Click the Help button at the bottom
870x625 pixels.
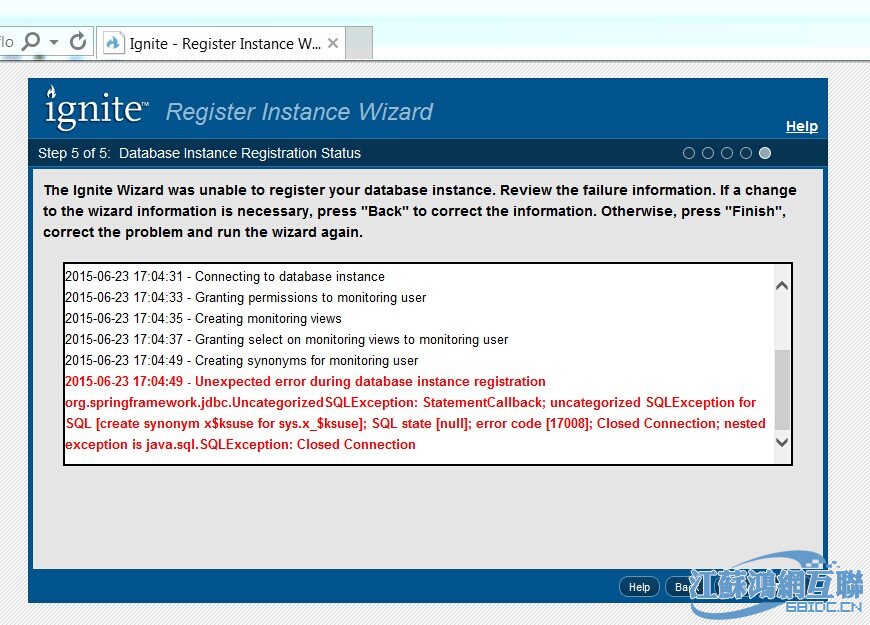point(639,587)
